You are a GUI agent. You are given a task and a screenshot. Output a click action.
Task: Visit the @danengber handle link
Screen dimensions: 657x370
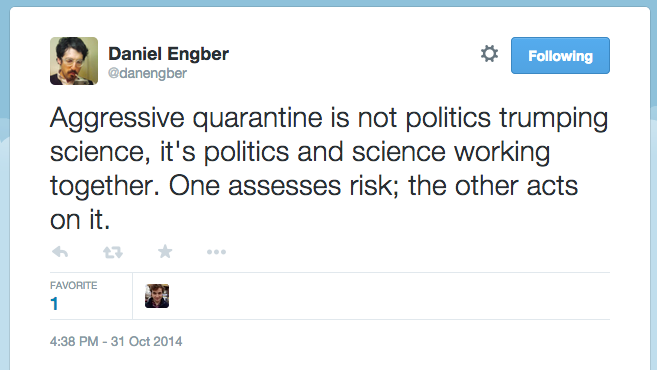(147, 73)
